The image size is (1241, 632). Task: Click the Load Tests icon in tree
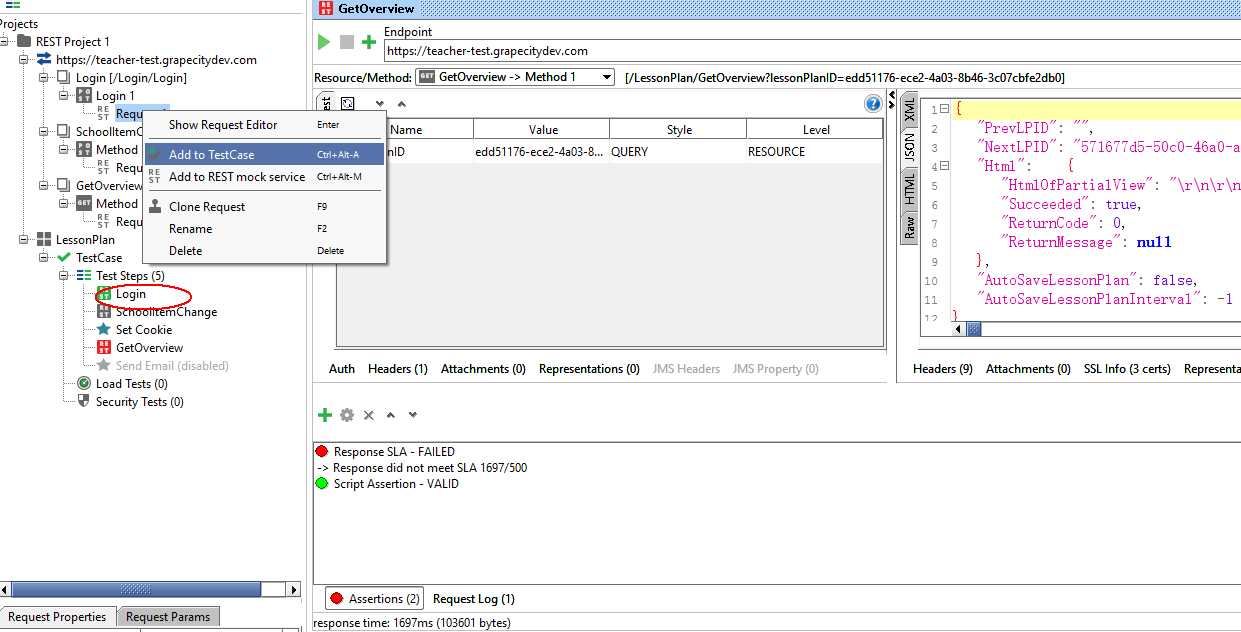[84, 384]
